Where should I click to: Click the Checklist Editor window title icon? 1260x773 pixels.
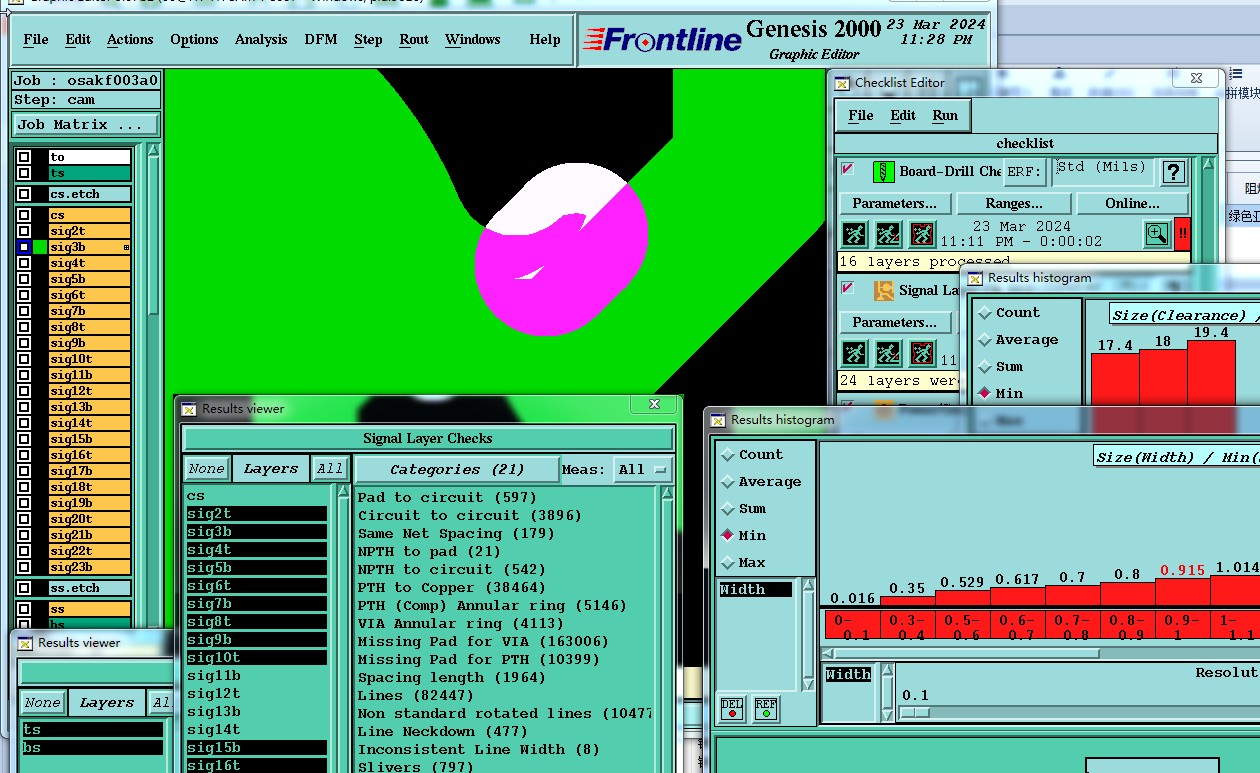coord(842,83)
